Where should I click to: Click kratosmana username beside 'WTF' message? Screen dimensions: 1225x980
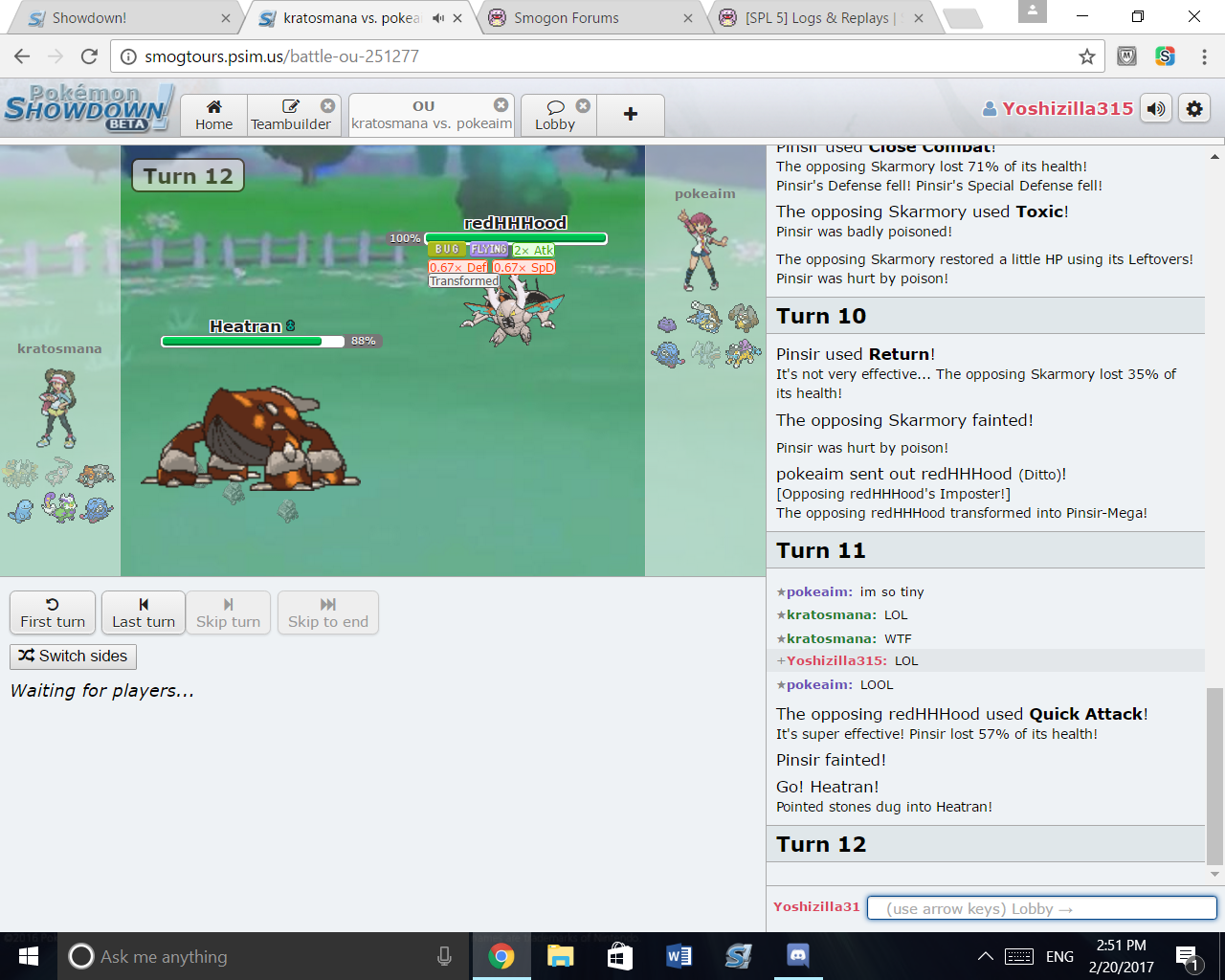point(831,638)
